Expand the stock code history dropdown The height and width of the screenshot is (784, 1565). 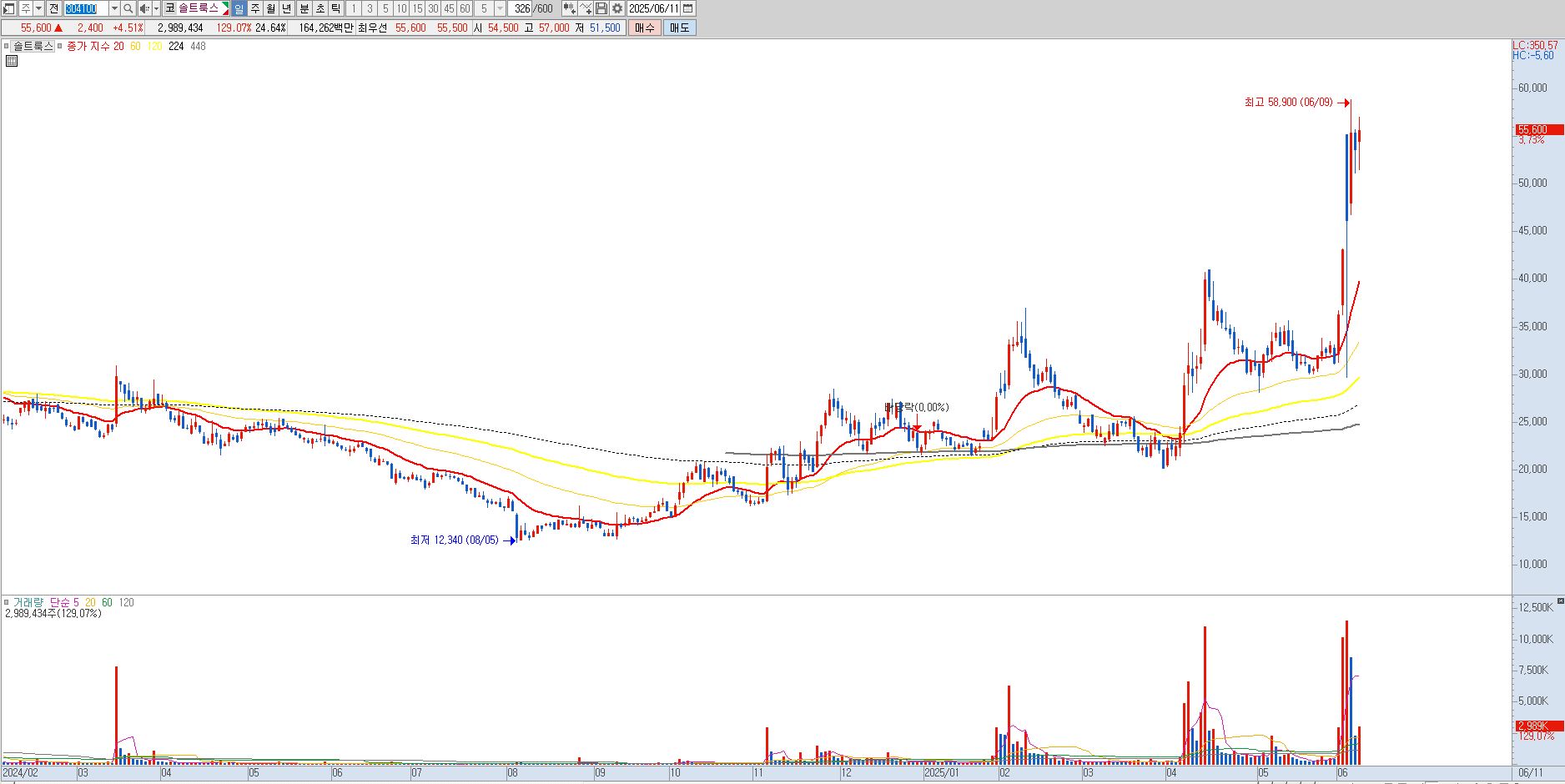pyautogui.click(x=114, y=8)
